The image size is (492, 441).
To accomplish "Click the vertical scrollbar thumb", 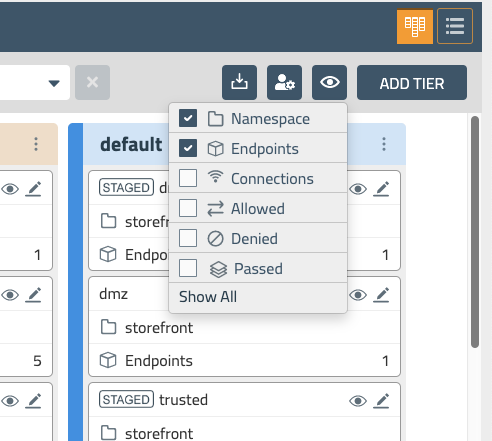I will [475, 232].
